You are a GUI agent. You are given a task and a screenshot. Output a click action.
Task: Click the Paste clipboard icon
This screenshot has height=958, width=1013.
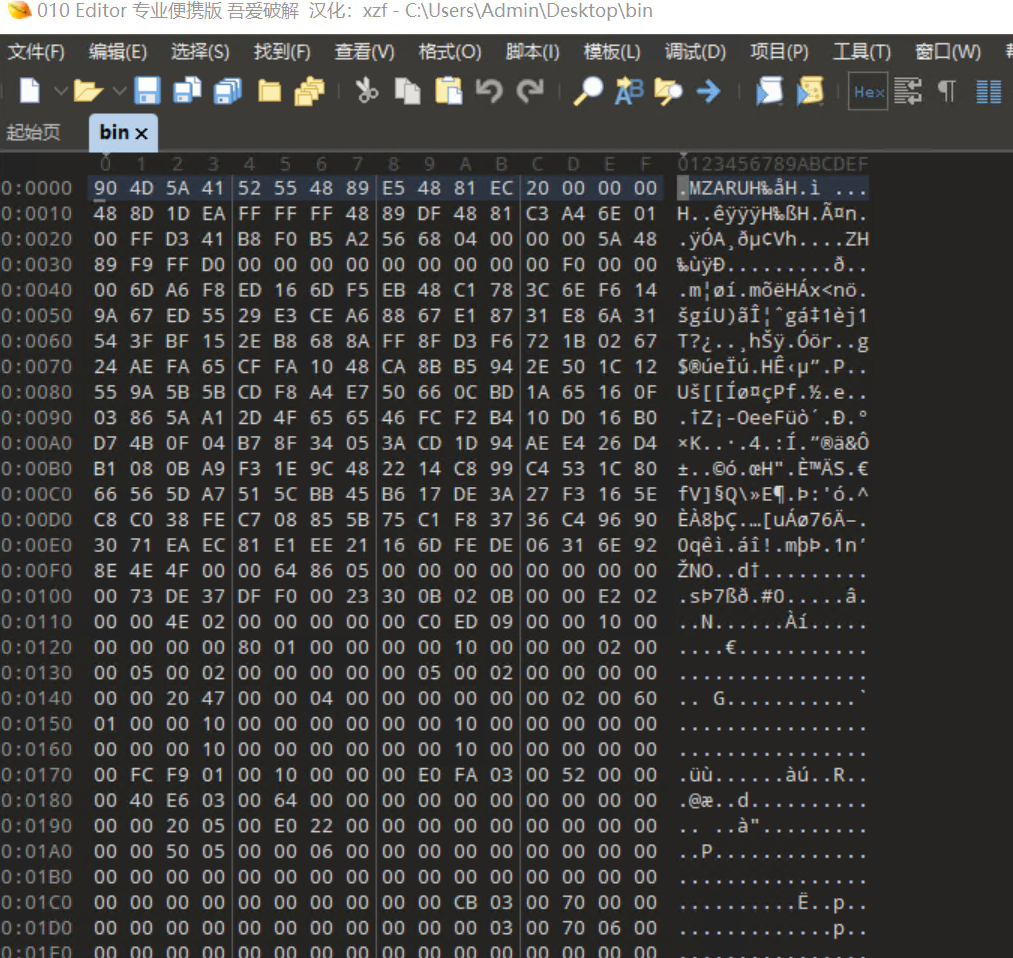pyautogui.click(x=449, y=91)
